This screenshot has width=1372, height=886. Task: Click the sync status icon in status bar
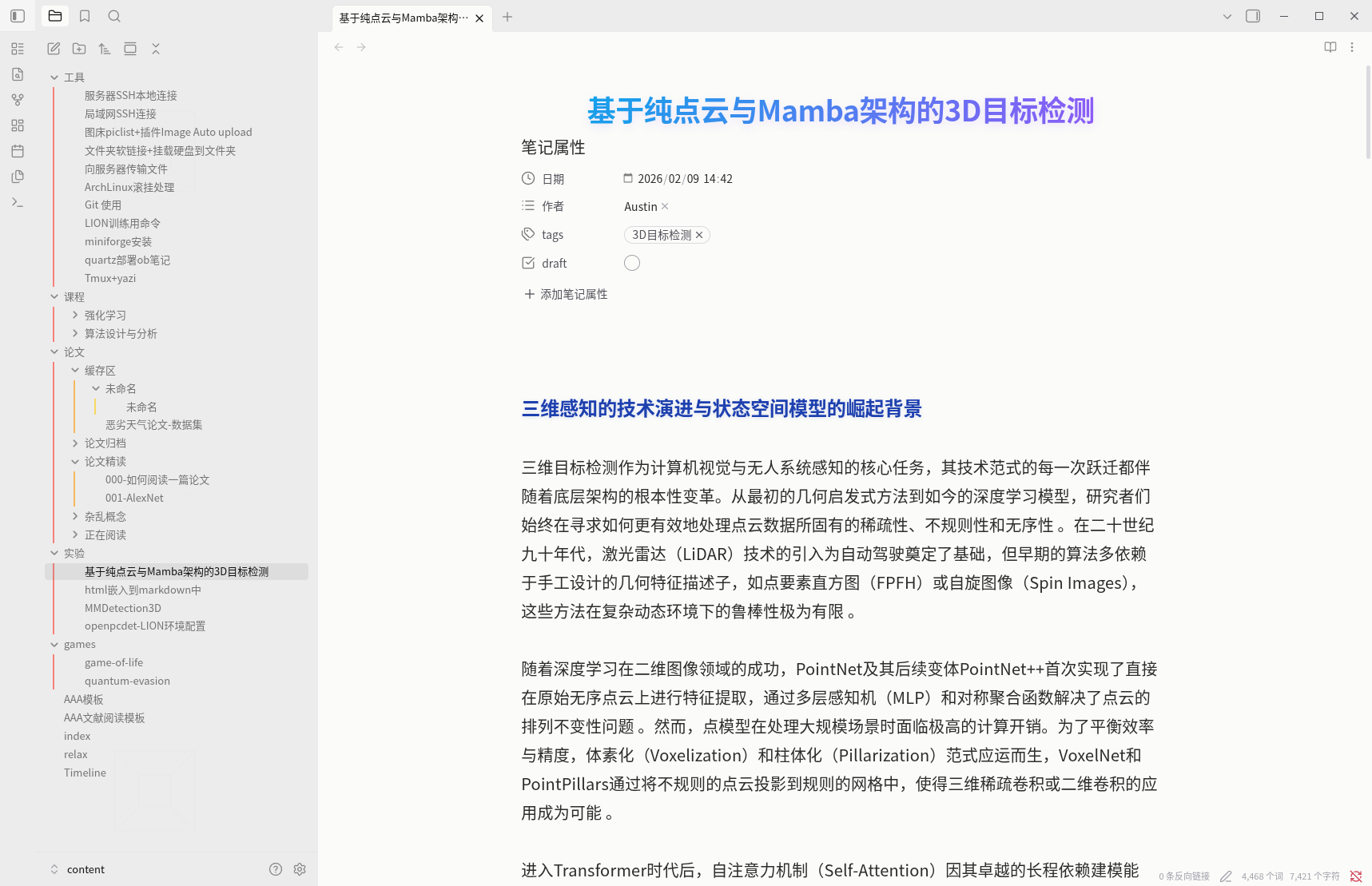pos(1356,876)
